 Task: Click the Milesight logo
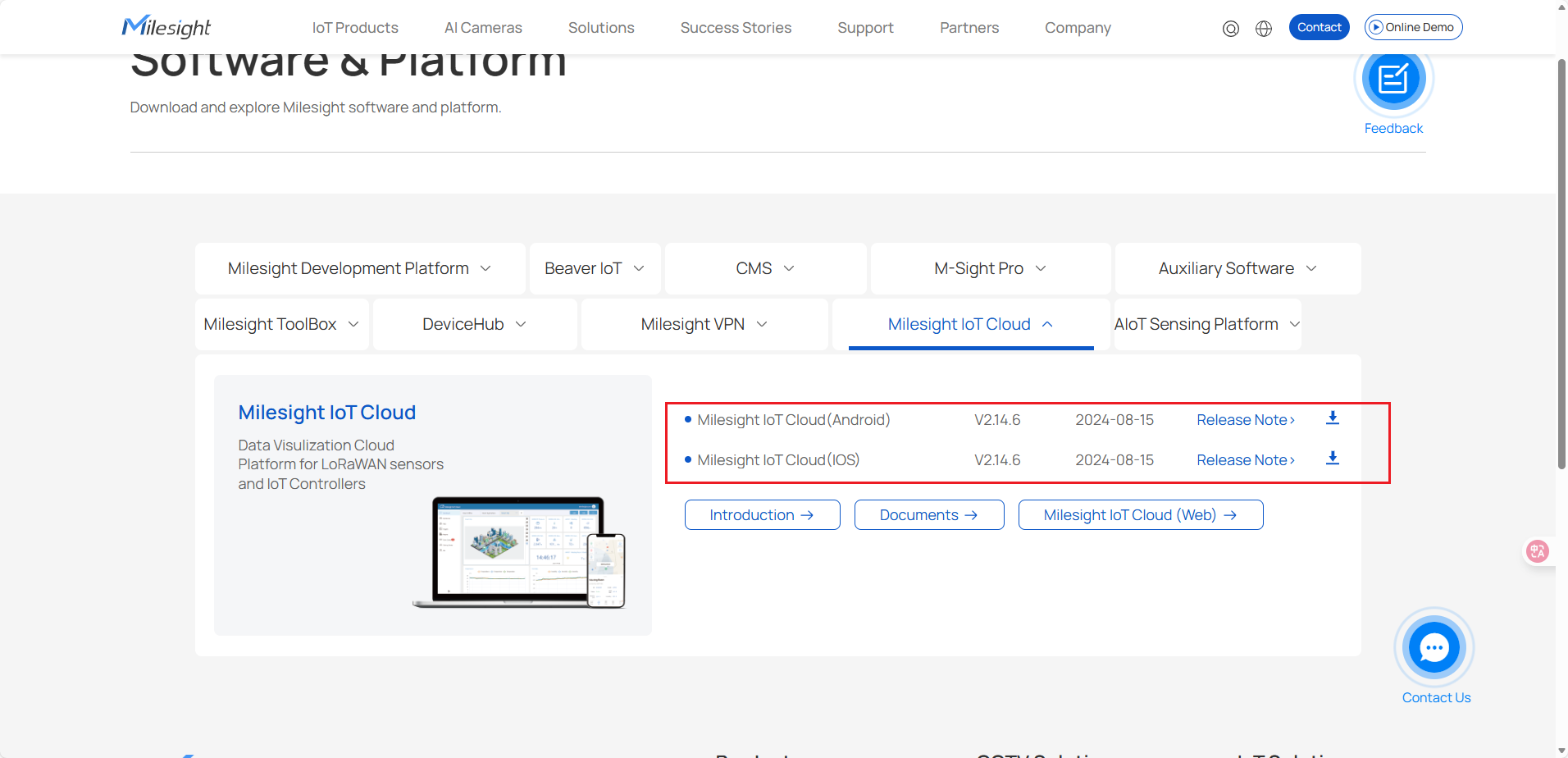166,27
